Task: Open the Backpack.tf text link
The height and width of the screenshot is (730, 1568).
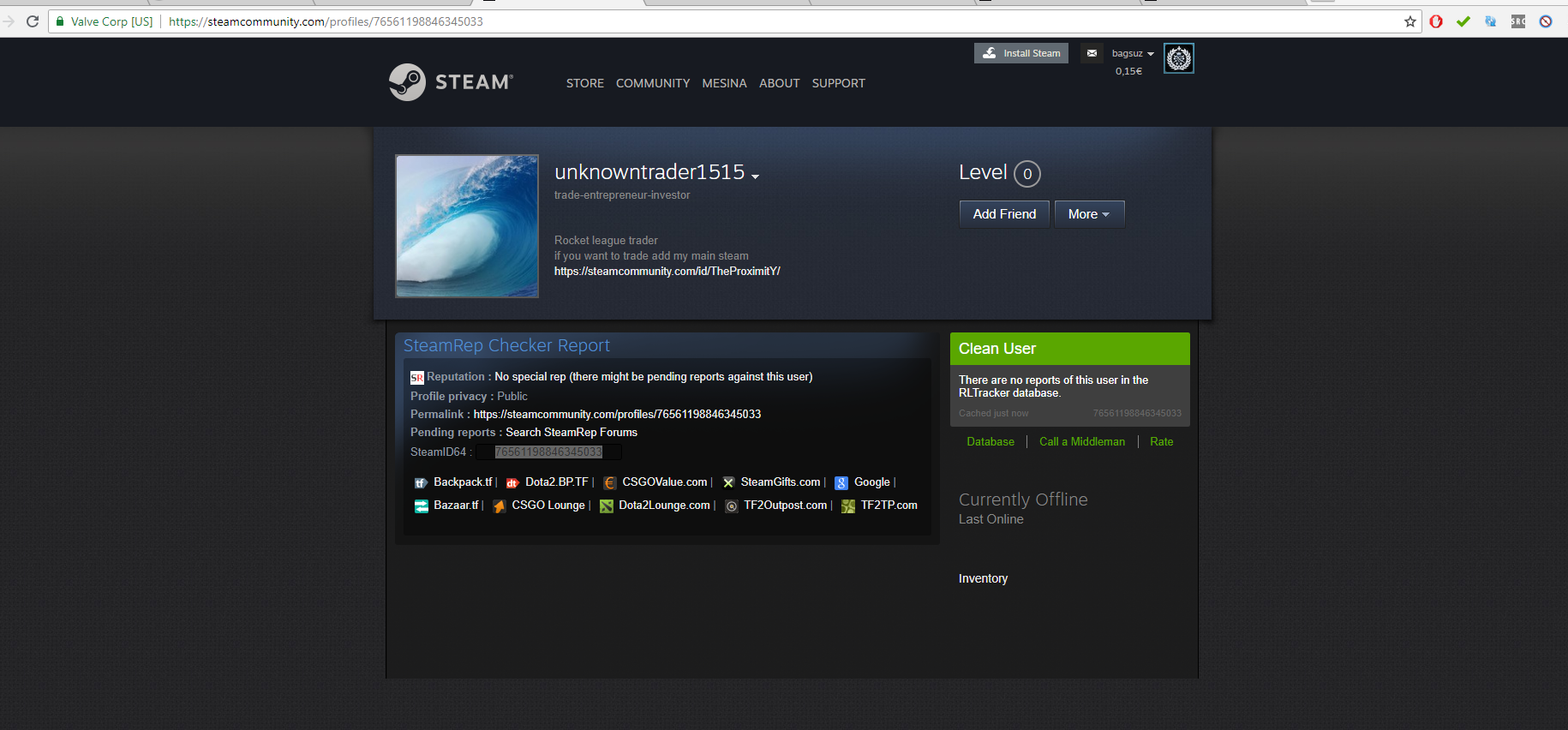Action: pos(463,482)
